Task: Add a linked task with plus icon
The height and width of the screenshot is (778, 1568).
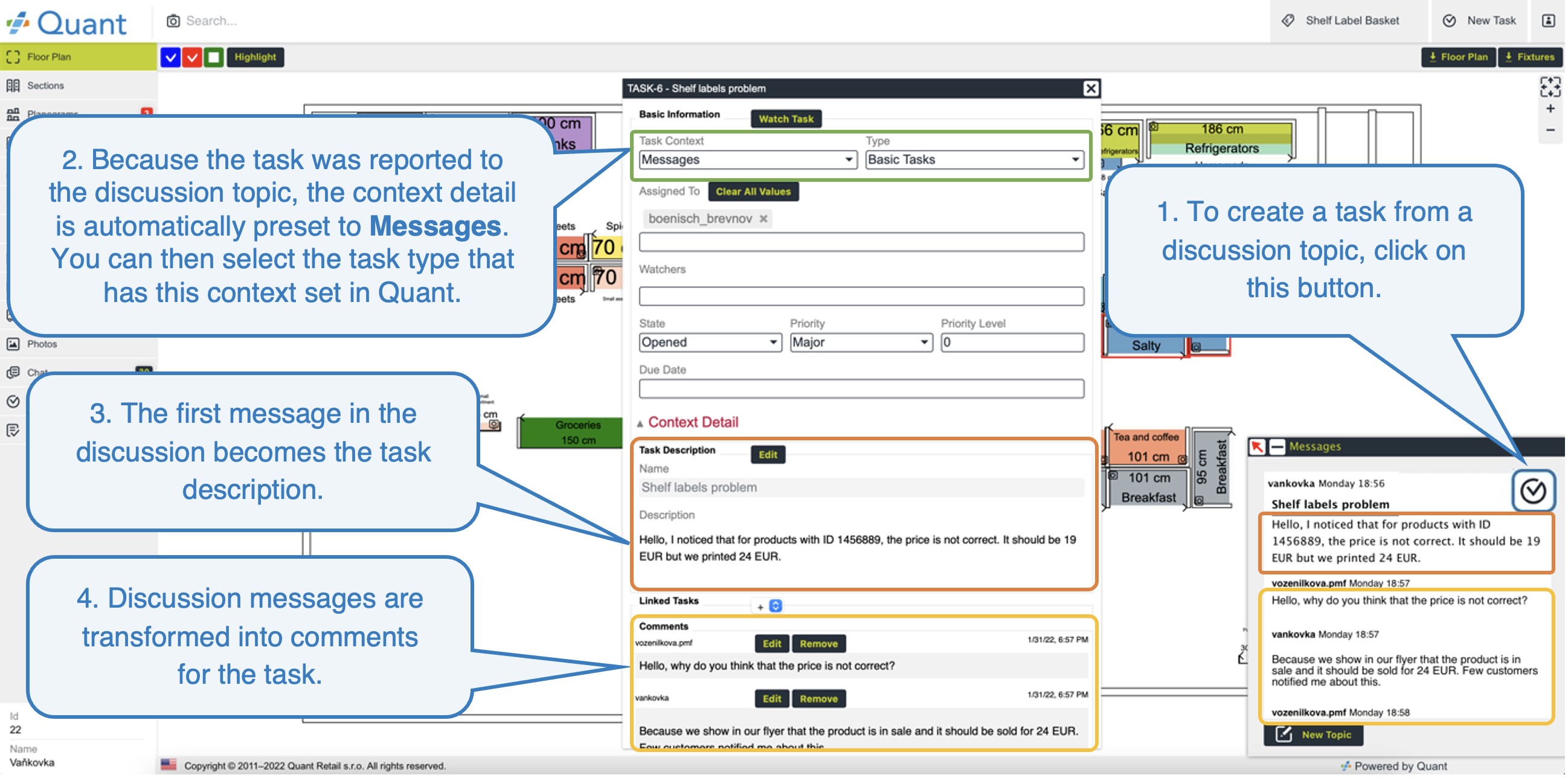Action: pos(761,608)
